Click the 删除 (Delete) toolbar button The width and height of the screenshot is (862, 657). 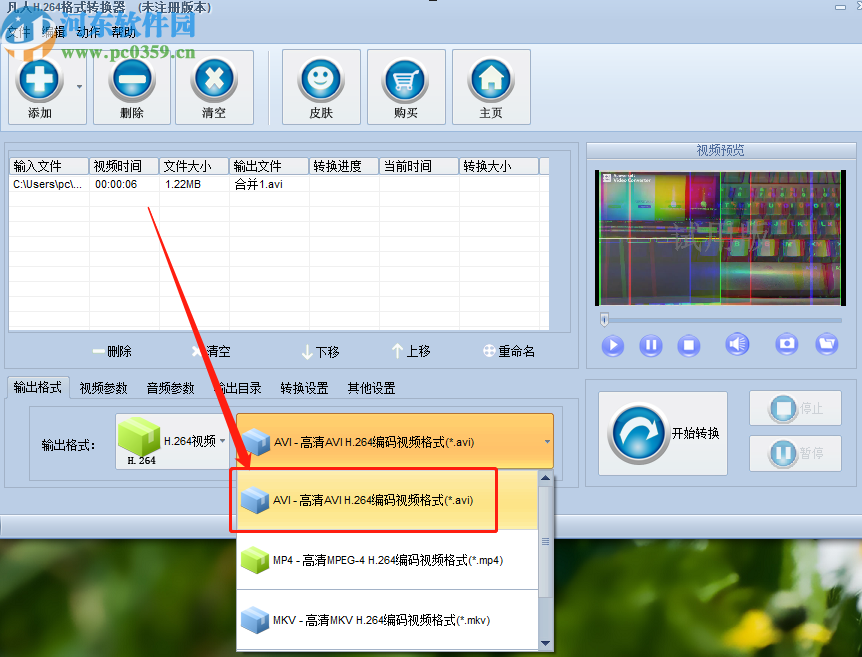coord(132,87)
